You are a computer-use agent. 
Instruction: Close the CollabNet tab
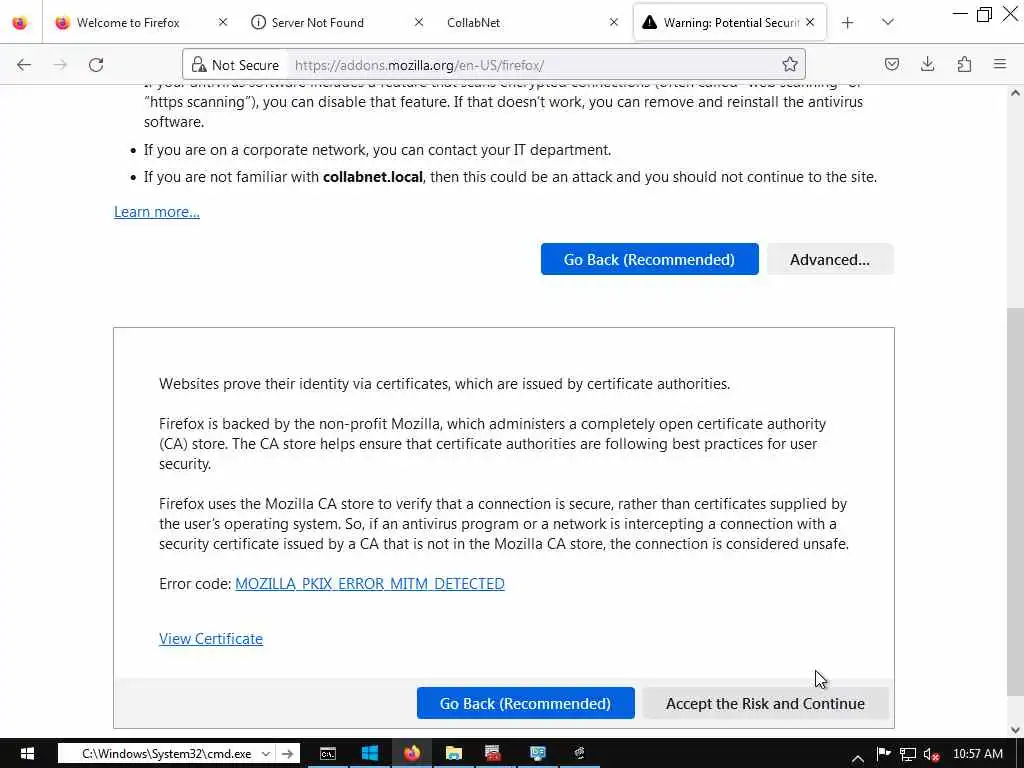click(x=613, y=22)
